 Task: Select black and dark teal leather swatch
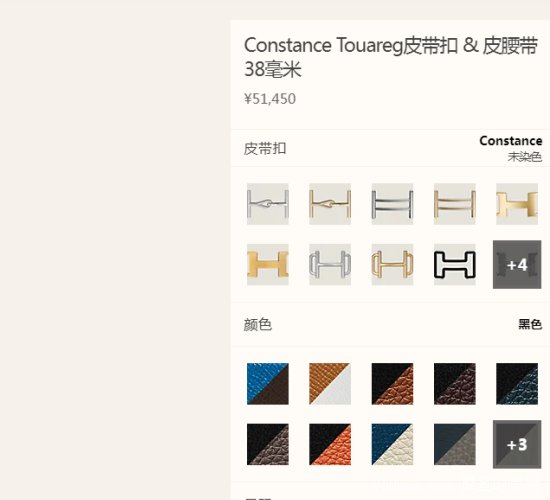pyautogui.click(x=517, y=384)
